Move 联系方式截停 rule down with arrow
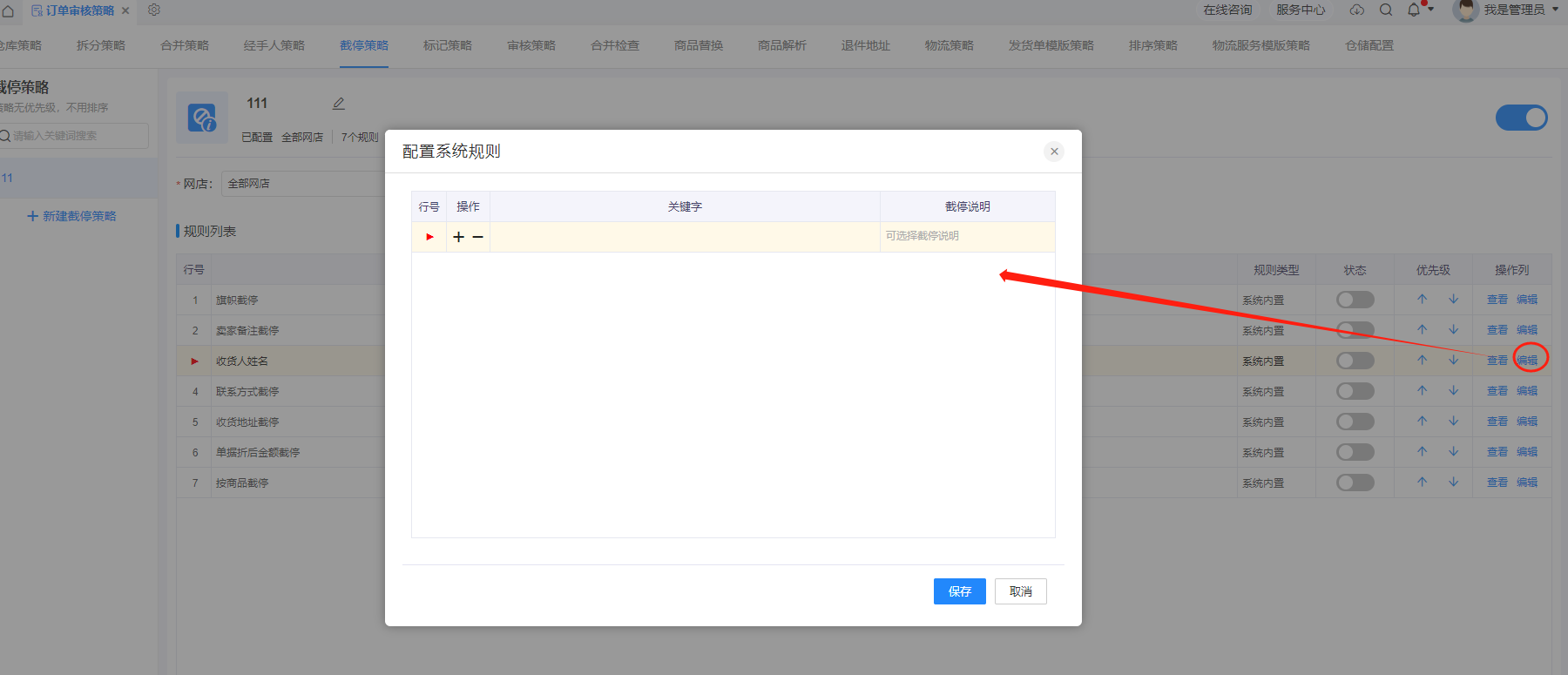Image resolution: width=1568 pixels, height=675 pixels. pyautogui.click(x=1454, y=390)
